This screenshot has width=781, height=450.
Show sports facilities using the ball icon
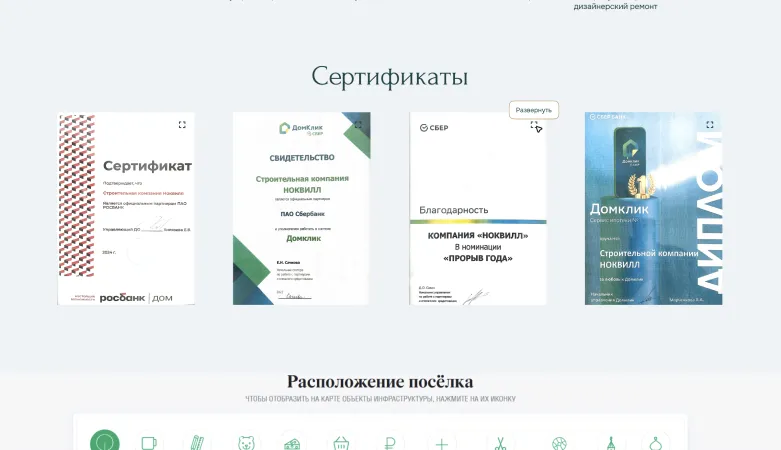[x=559, y=442]
